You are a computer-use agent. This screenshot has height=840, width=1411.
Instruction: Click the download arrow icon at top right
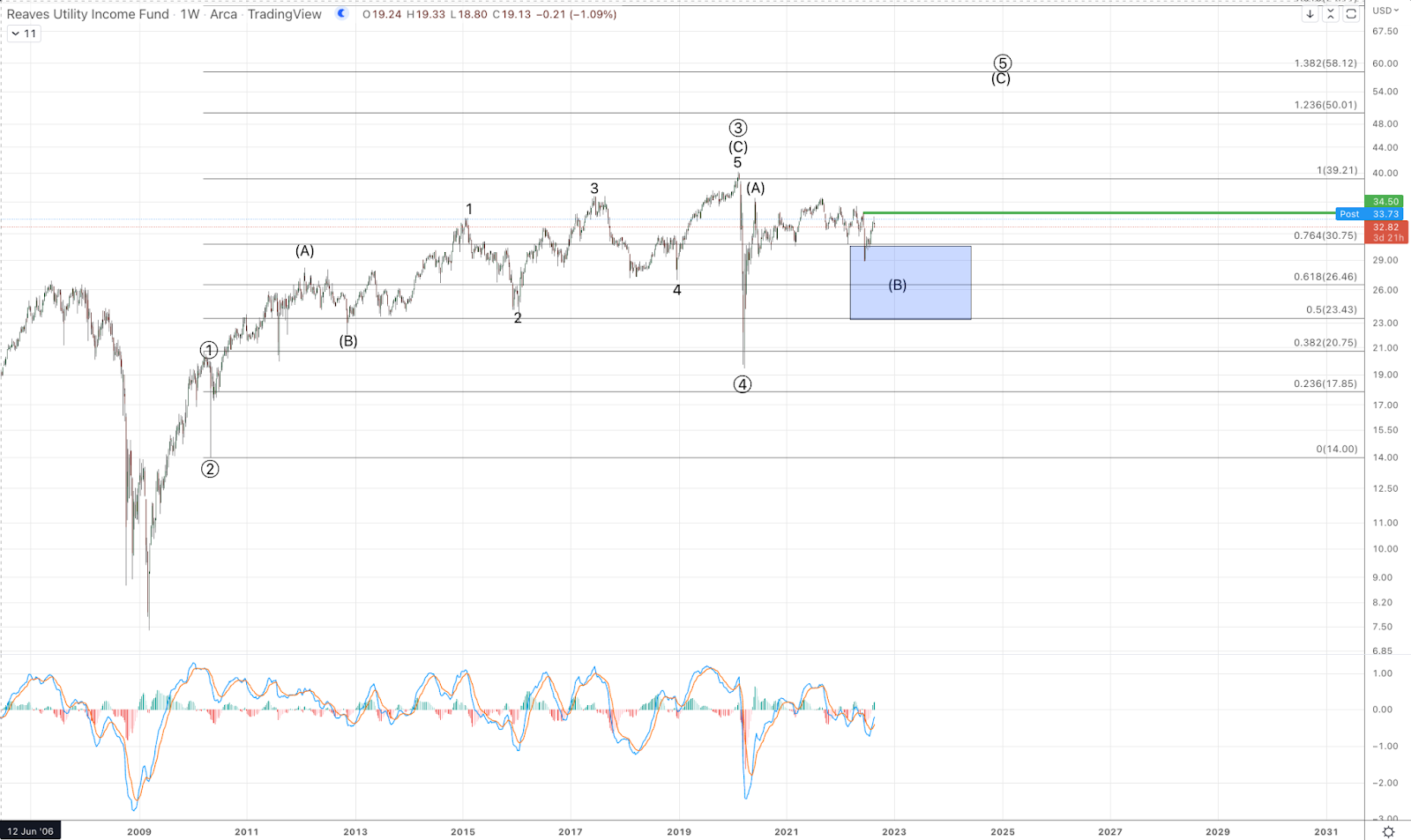point(1310,14)
